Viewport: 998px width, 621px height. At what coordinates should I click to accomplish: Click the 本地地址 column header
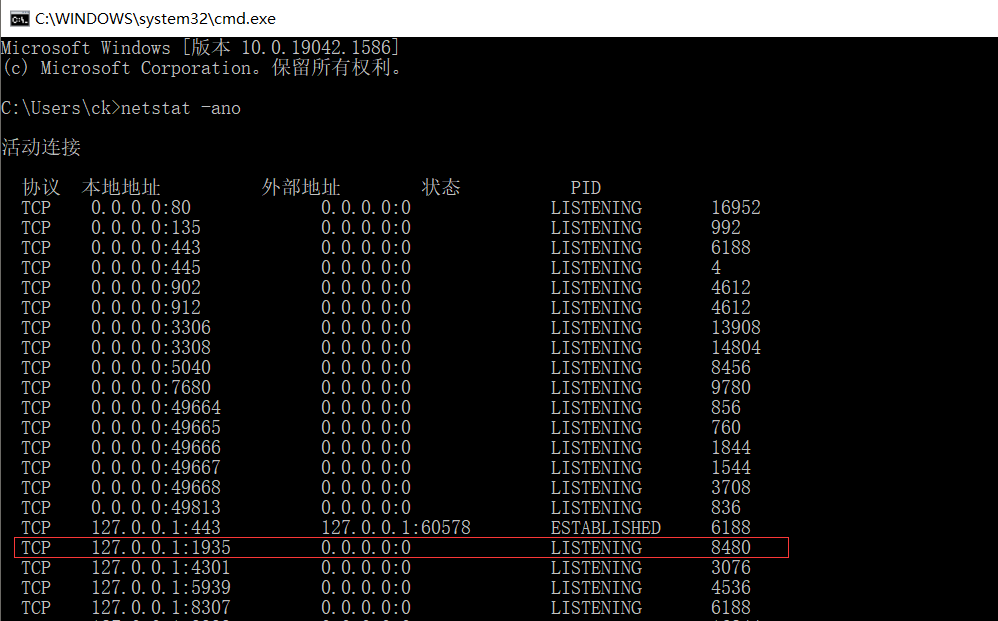click(x=121, y=188)
